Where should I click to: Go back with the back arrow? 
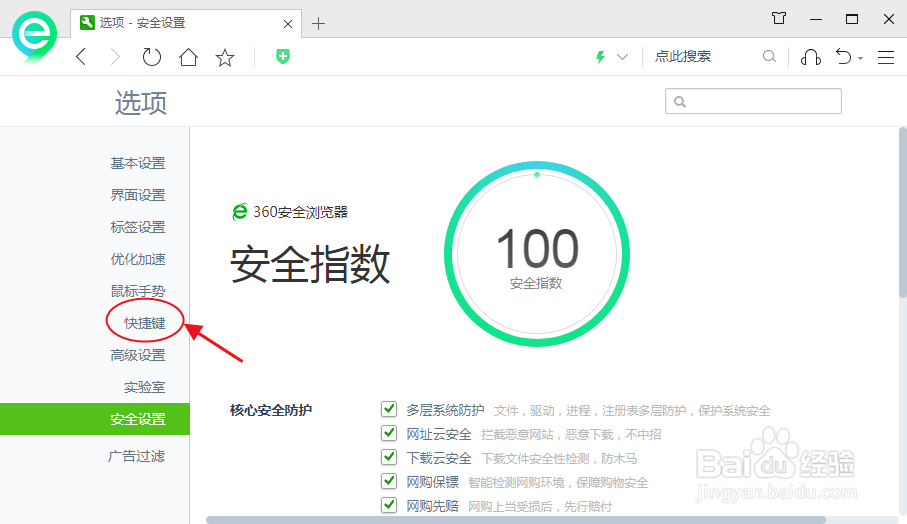(x=81, y=57)
